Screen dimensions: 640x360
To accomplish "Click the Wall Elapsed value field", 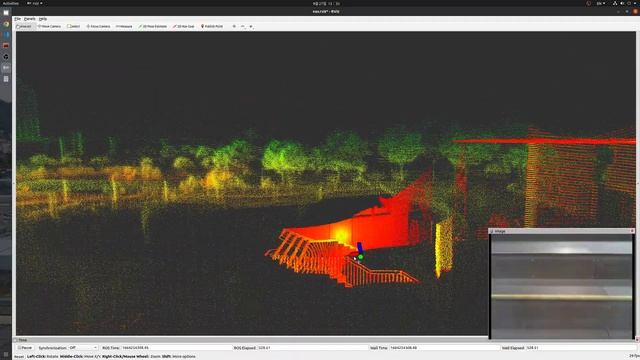I will point(581,348).
